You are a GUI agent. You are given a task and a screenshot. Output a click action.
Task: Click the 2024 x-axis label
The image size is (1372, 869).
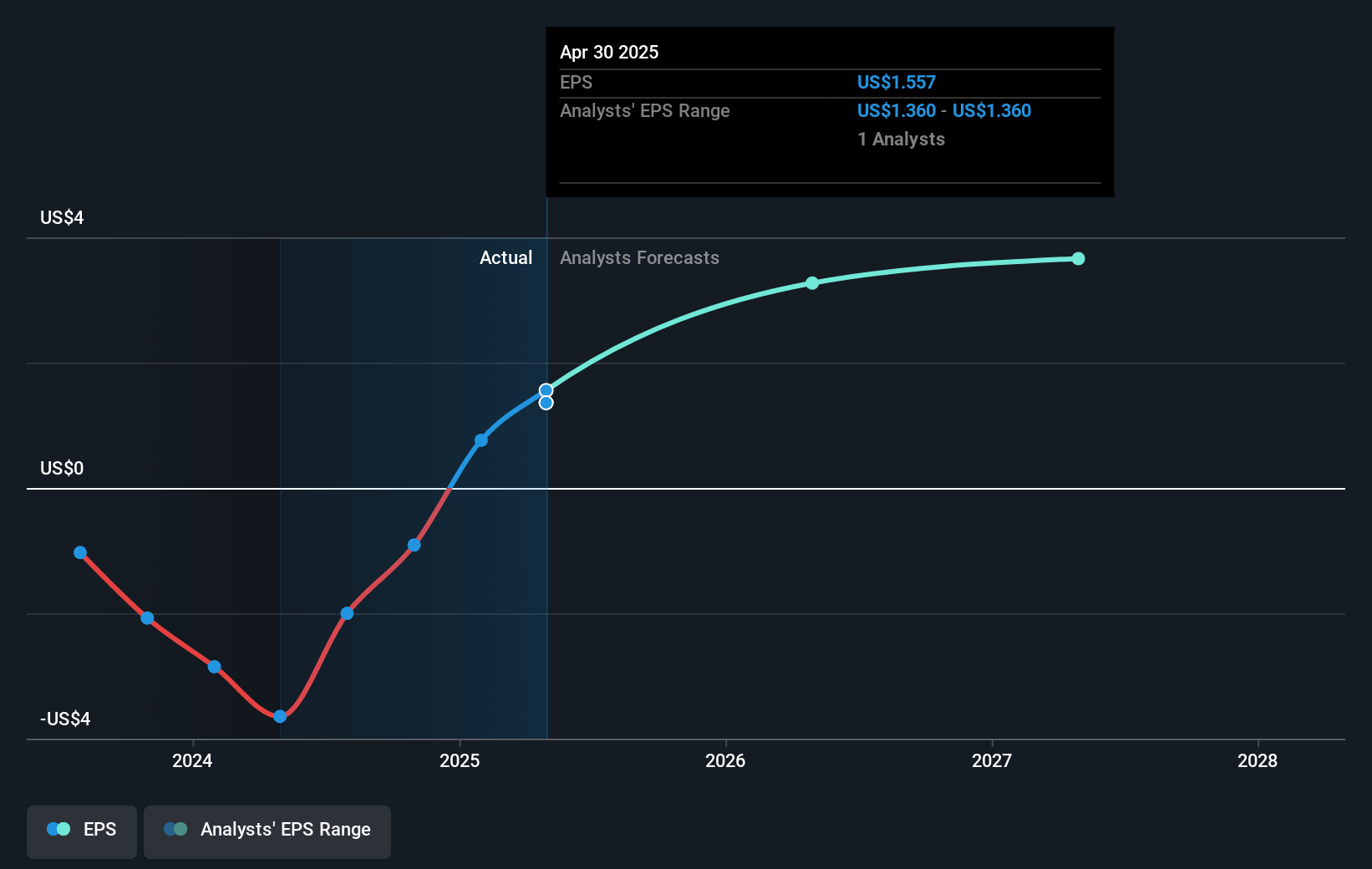(192, 760)
